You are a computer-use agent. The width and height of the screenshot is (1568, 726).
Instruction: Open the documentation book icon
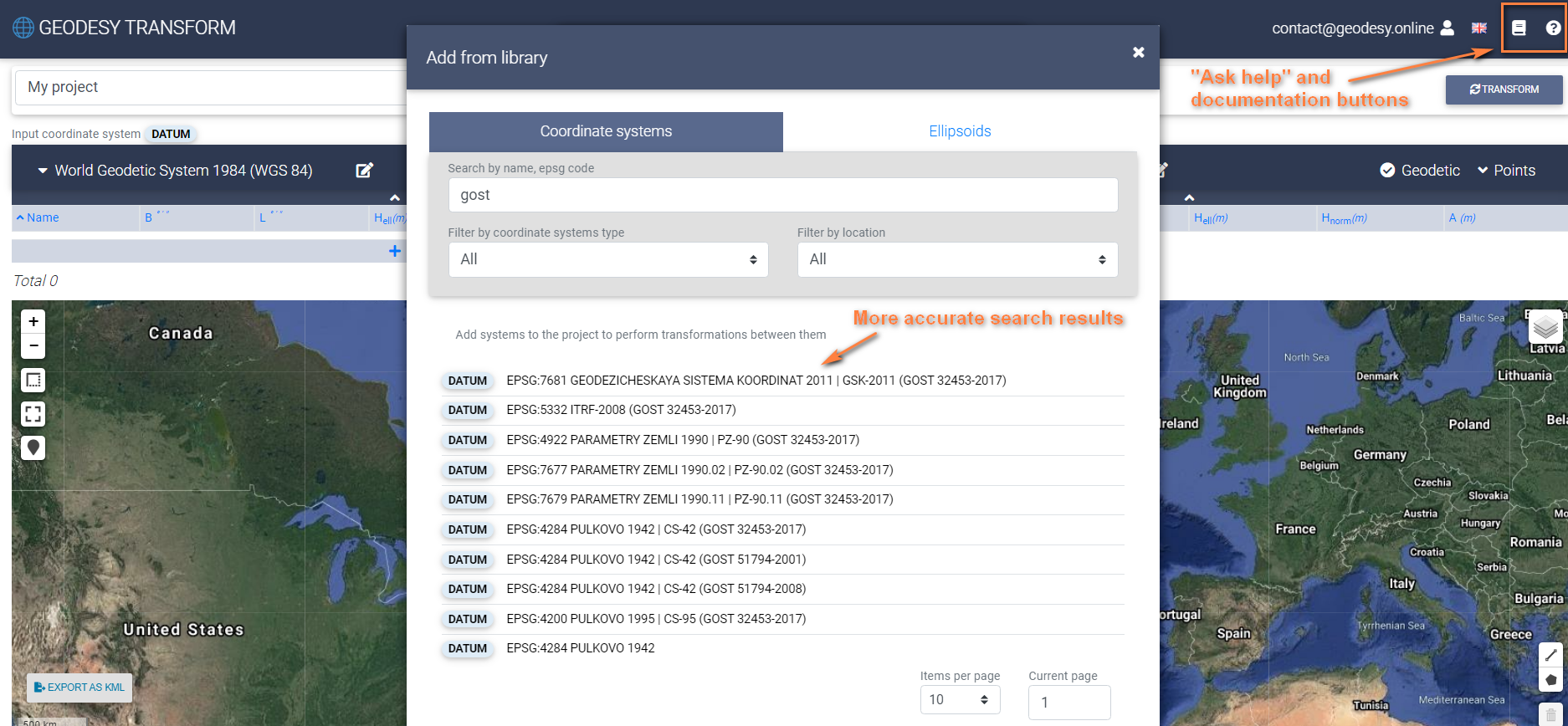(1519, 28)
